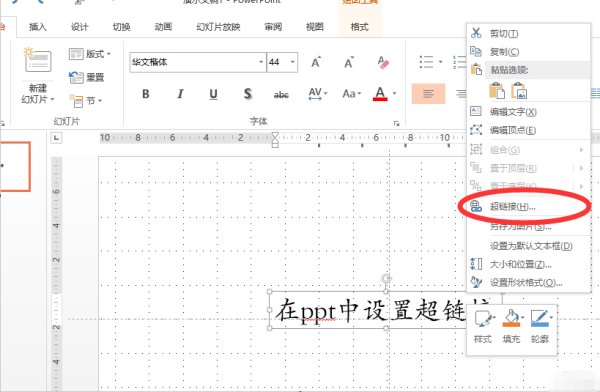This screenshot has height=392, width=600.
Task: Toggle Underline formatting
Action: click(214, 94)
